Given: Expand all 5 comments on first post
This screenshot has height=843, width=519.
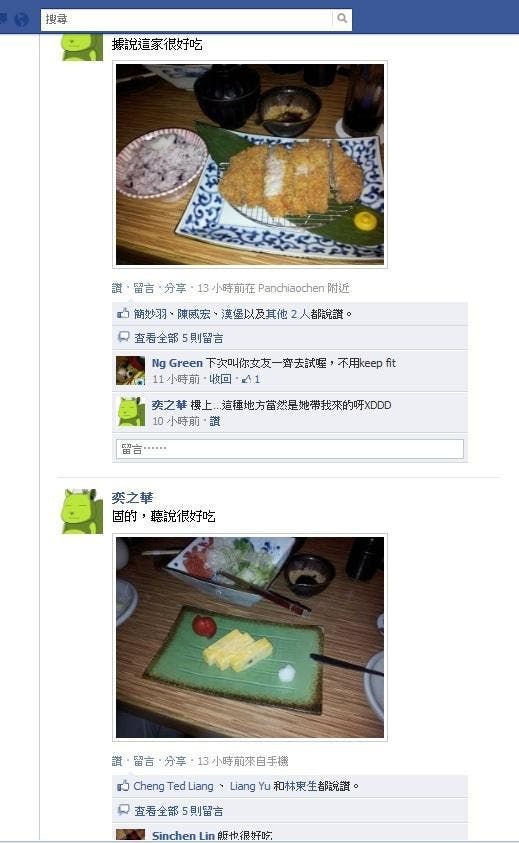Looking at the screenshot, I should click(x=179, y=338).
